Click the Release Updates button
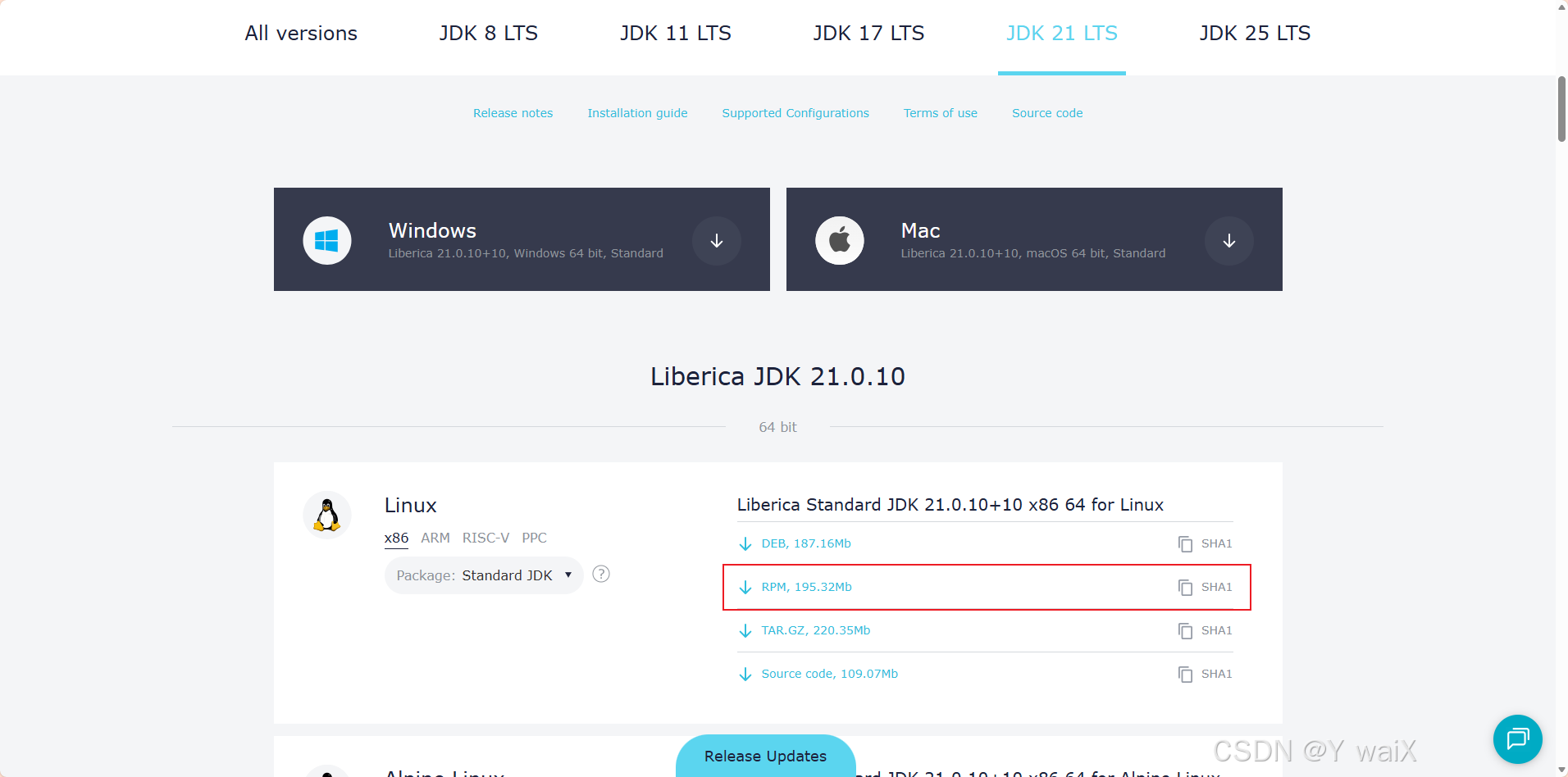The image size is (1568, 777). click(766, 756)
